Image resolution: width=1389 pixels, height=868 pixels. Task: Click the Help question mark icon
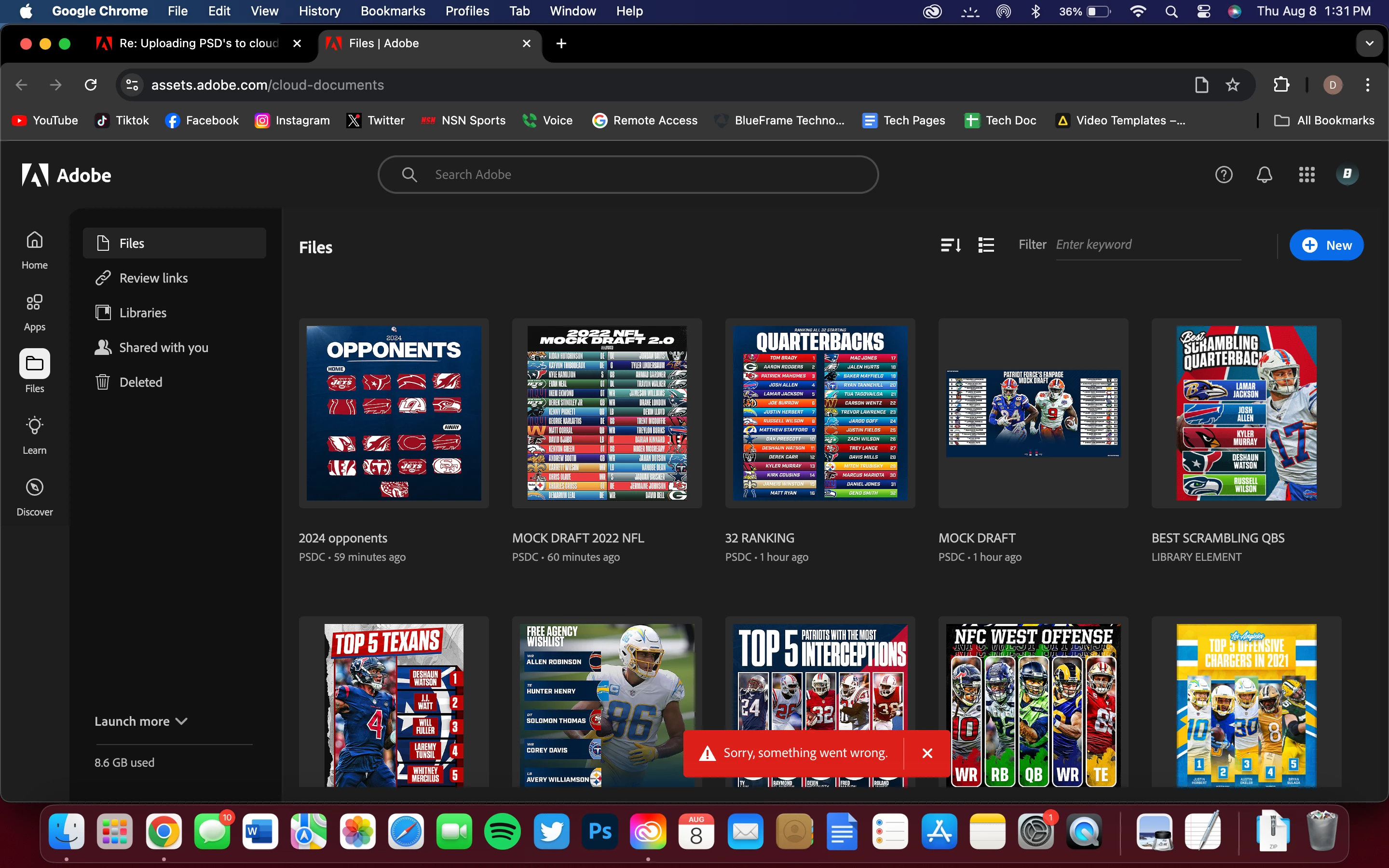[x=1224, y=175]
